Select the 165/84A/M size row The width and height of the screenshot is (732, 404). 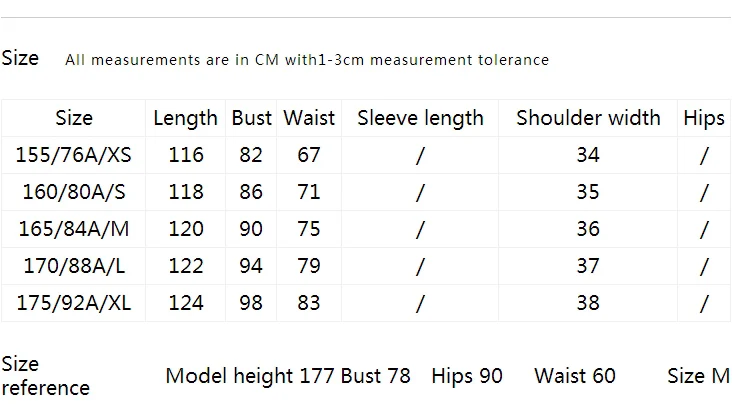[366, 229]
